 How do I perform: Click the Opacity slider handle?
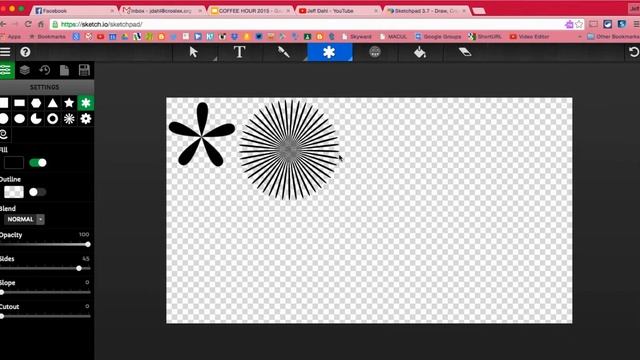click(x=88, y=244)
